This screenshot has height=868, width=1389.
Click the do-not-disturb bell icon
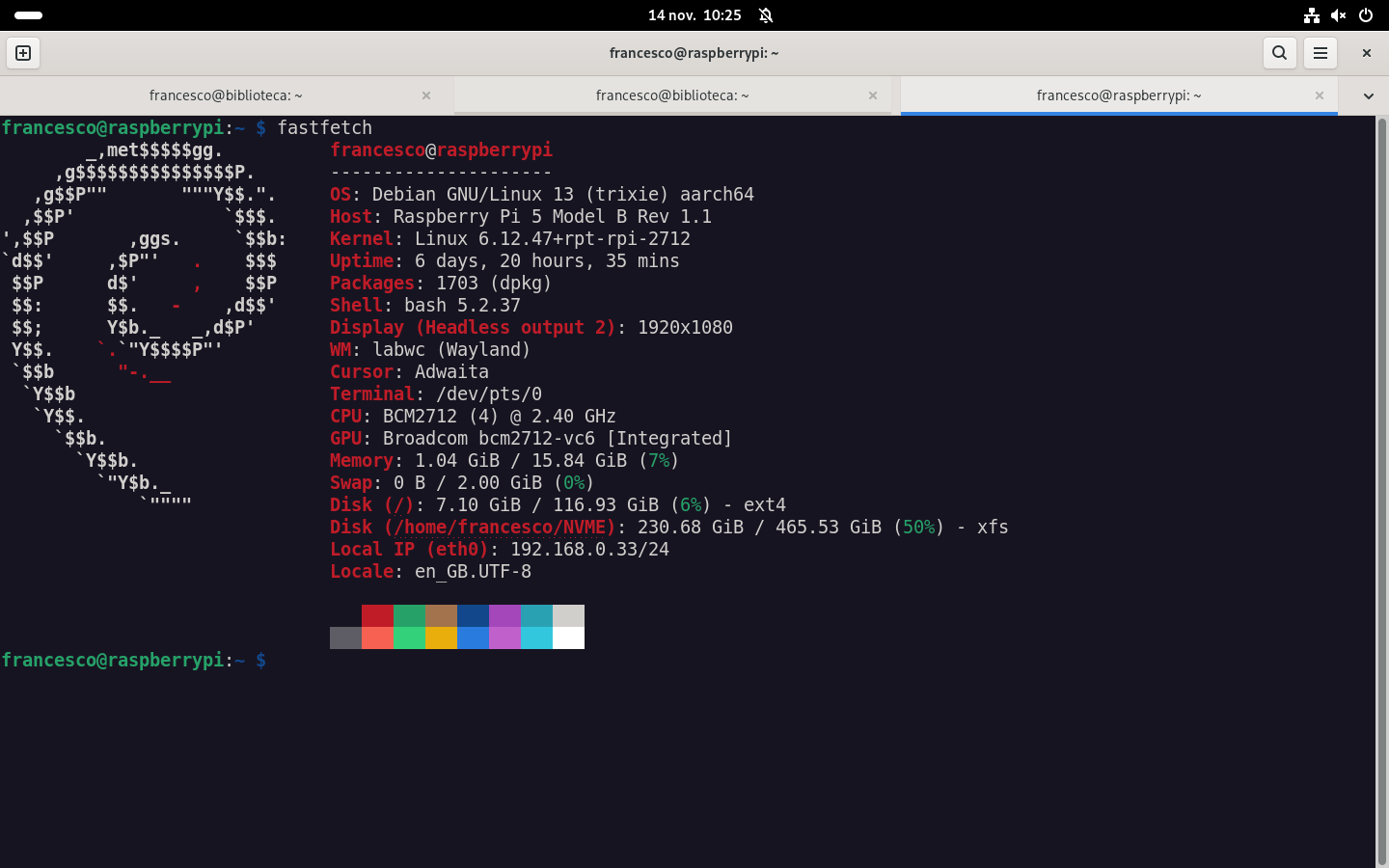pyautogui.click(x=766, y=15)
